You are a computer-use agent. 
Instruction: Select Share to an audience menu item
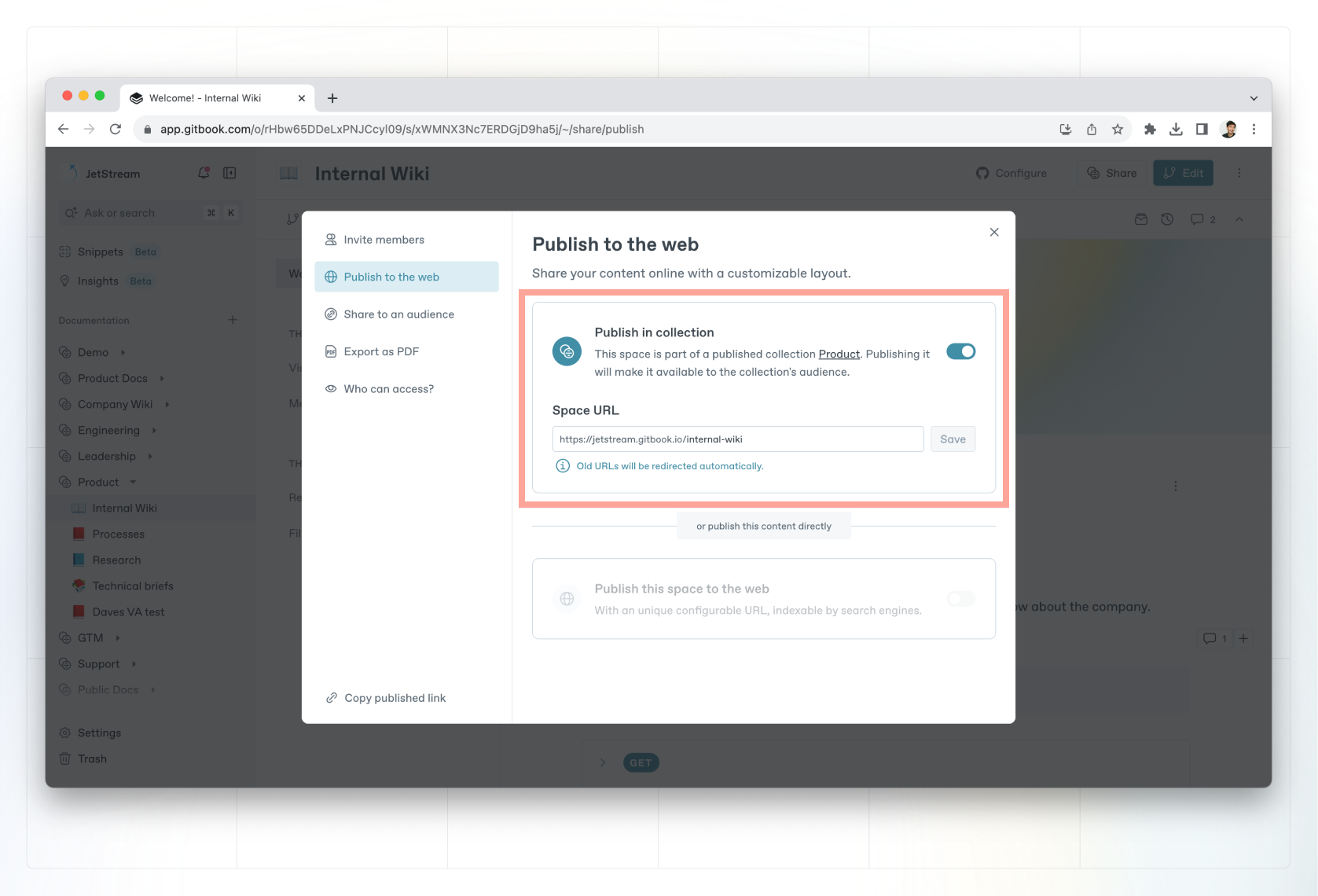(x=406, y=314)
